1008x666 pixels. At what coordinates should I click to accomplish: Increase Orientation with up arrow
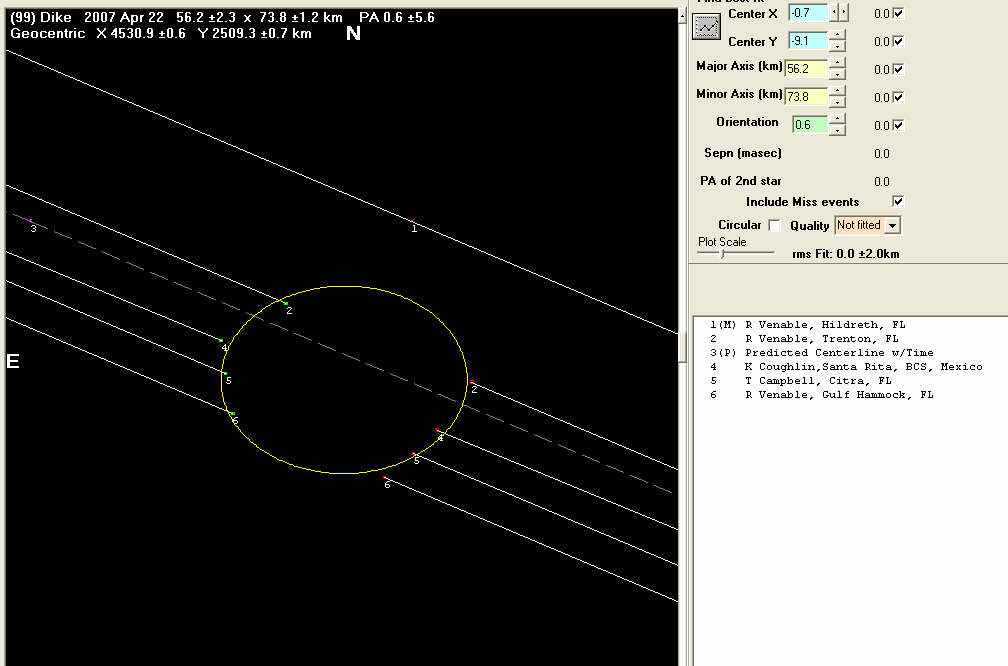tap(837, 120)
